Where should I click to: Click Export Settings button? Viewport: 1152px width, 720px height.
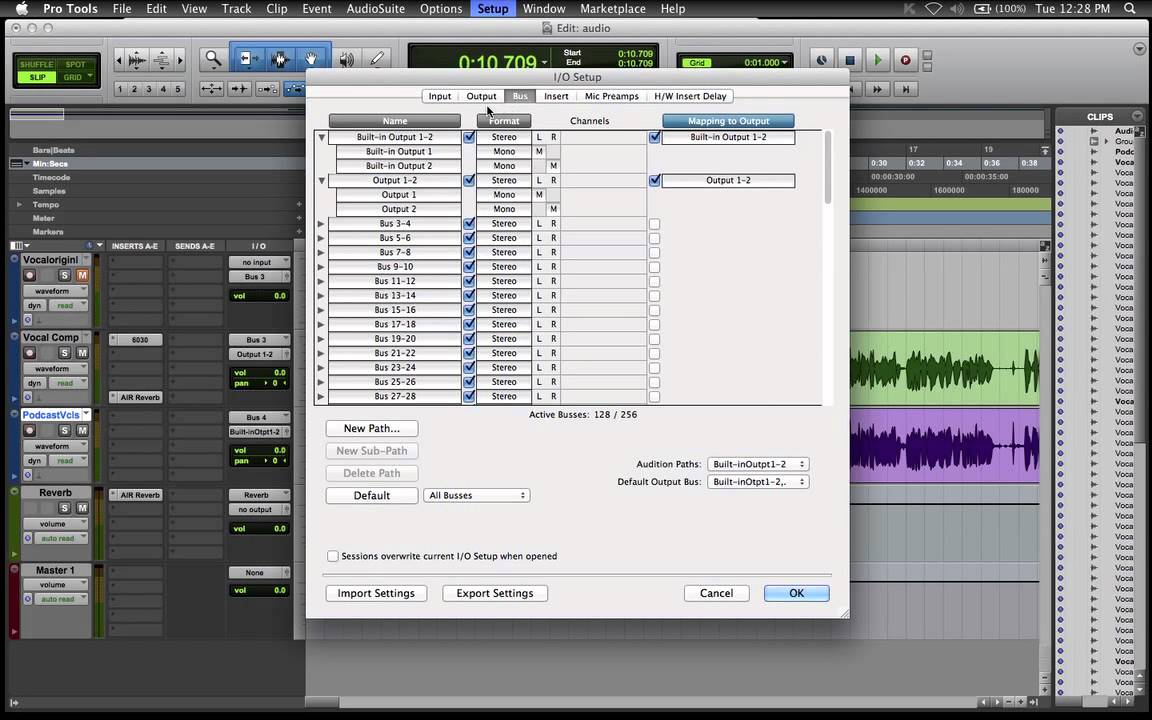click(495, 593)
